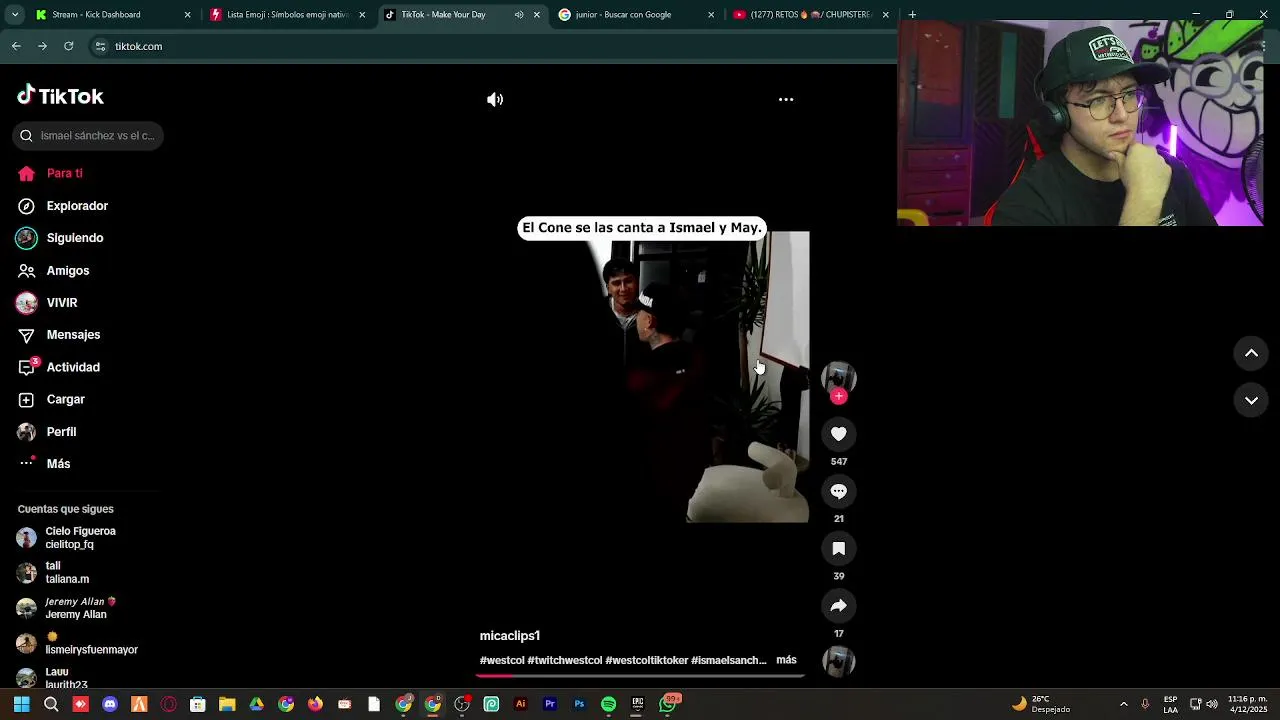
Task: Expand the caption with 'más'
Action: [786, 660]
